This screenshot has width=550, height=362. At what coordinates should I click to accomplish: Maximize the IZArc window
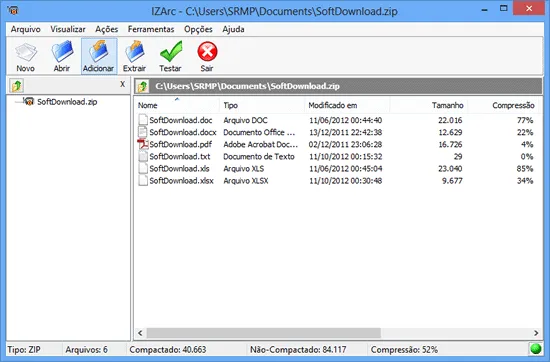coord(503,9)
